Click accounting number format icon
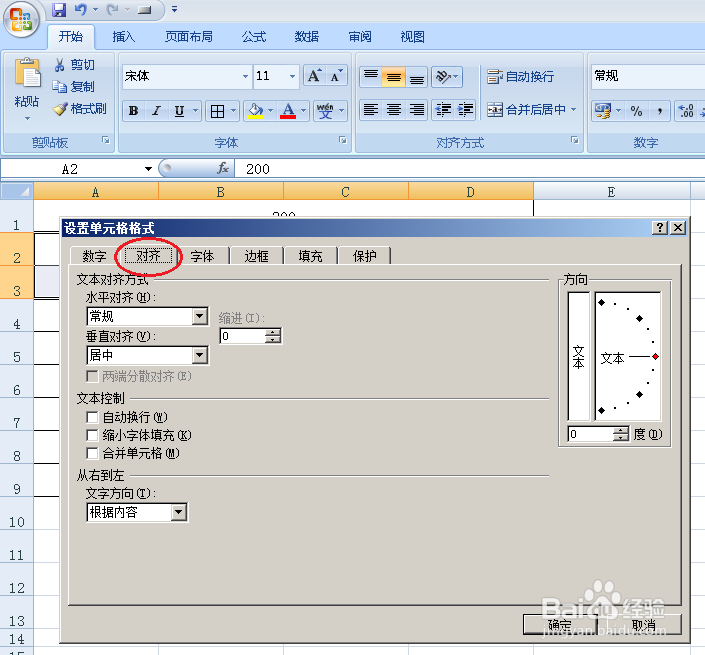This screenshot has width=705, height=655. click(602, 111)
